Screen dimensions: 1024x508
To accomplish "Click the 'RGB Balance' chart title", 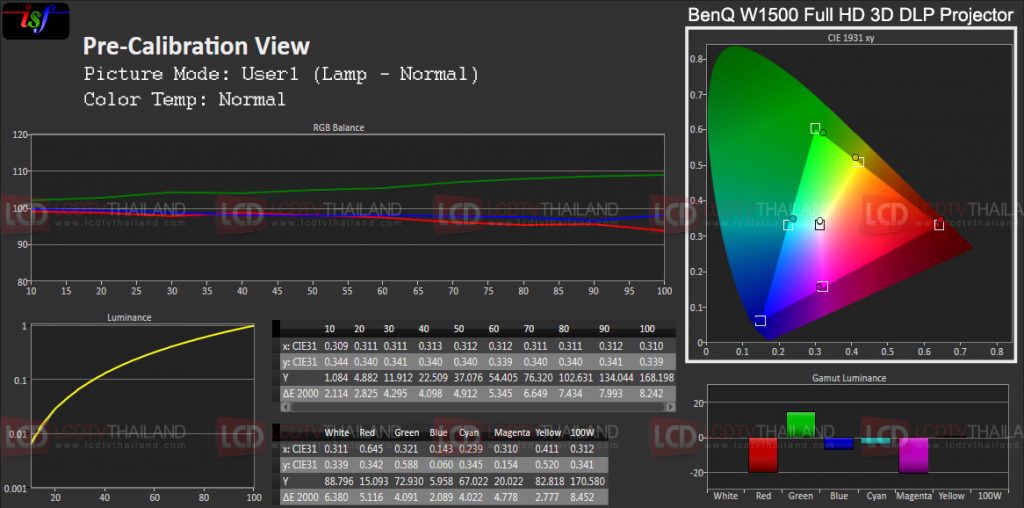I will [338, 128].
